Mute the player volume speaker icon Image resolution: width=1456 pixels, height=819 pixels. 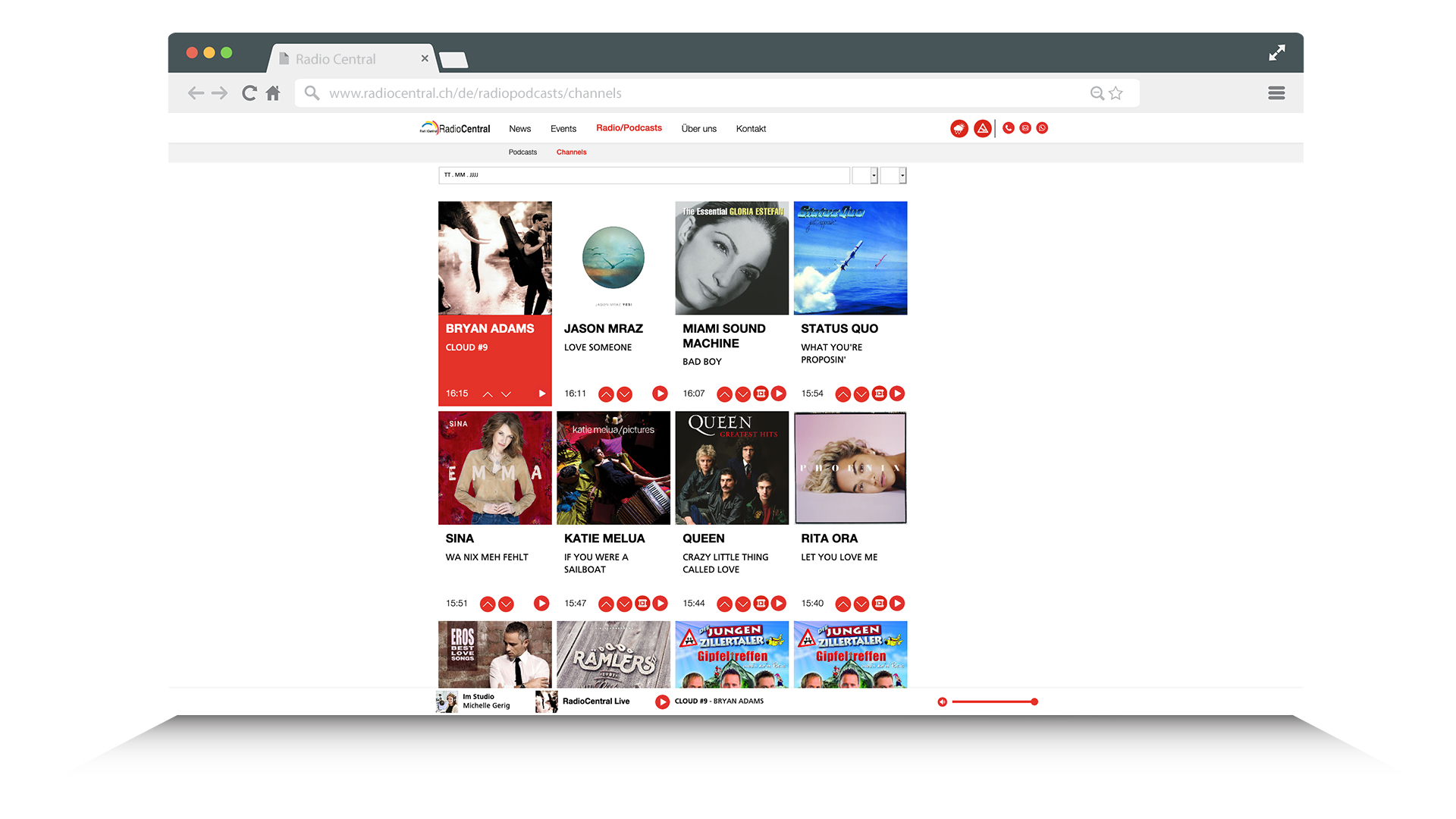pyautogui.click(x=942, y=702)
